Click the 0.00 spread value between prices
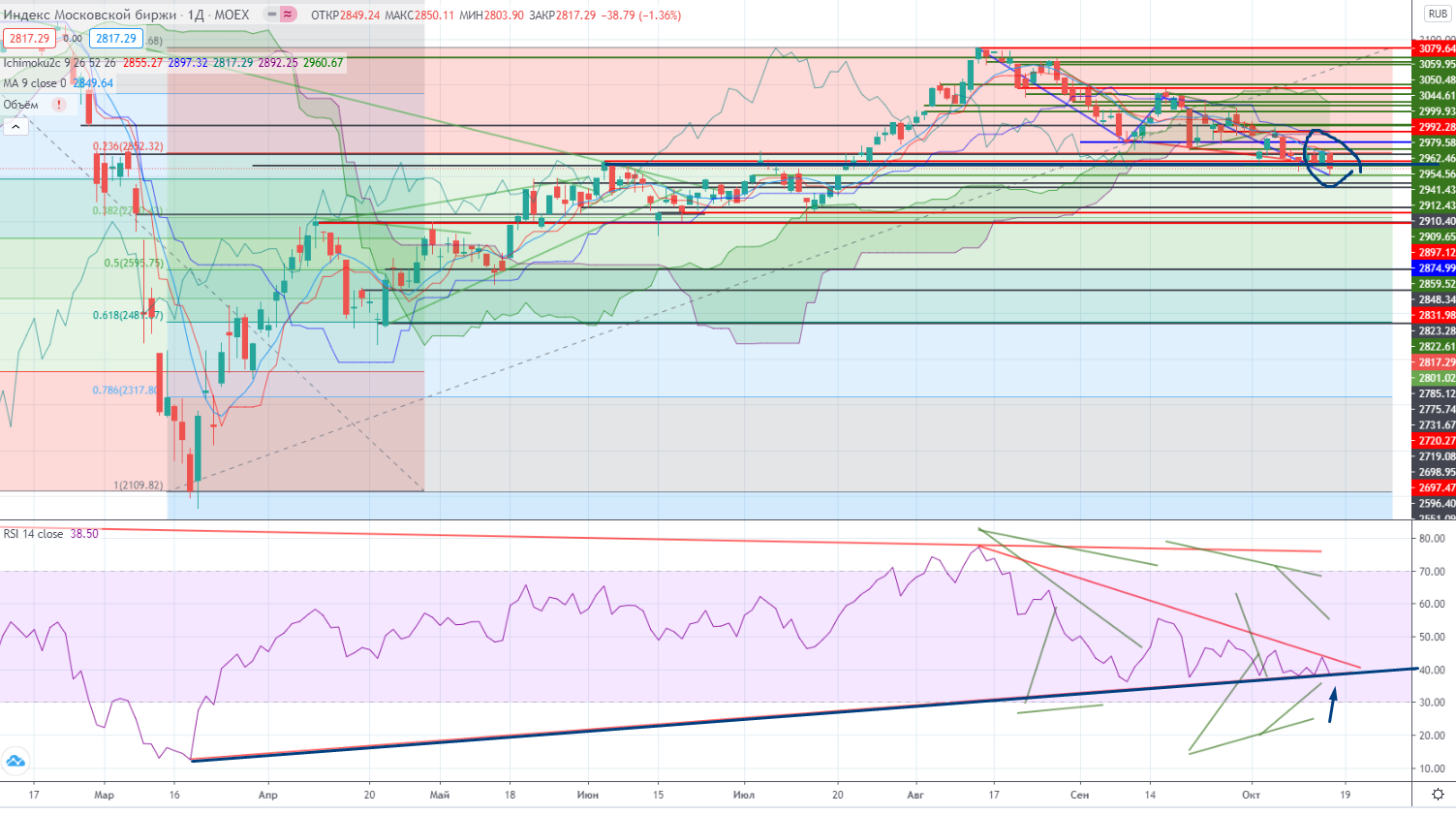This screenshot has height=815, width=1456. 73,39
